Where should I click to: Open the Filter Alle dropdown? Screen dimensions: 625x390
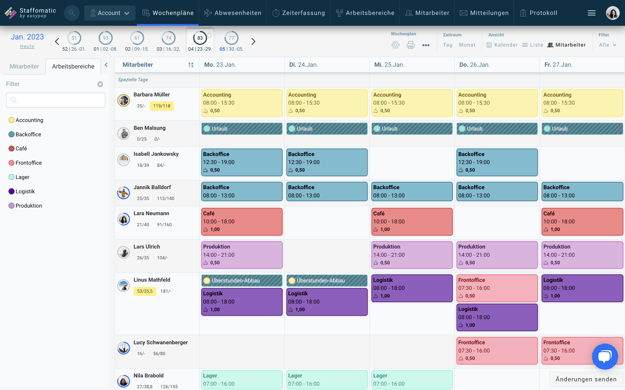pyautogui.click(x=607, y=45)
